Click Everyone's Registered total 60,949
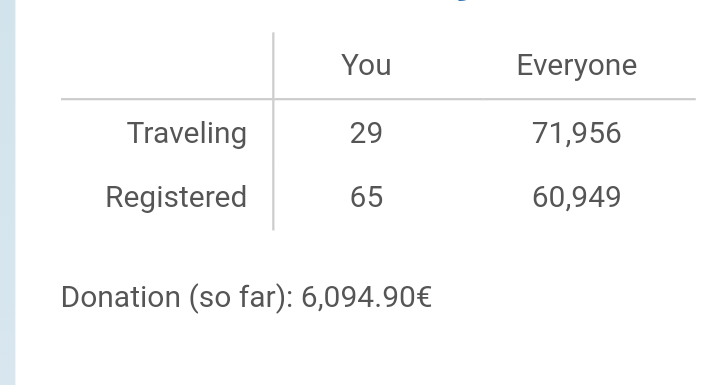 click(x=577, y=197)
